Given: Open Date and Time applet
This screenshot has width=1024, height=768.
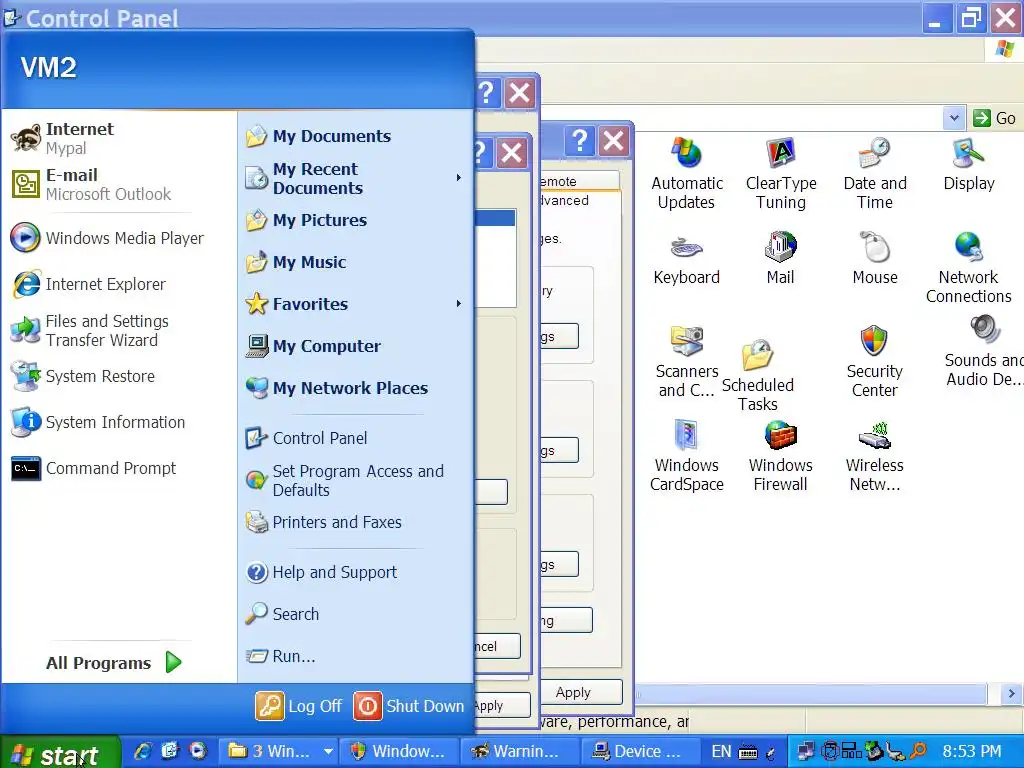Looking at the screenshot, I should (874, 173).
